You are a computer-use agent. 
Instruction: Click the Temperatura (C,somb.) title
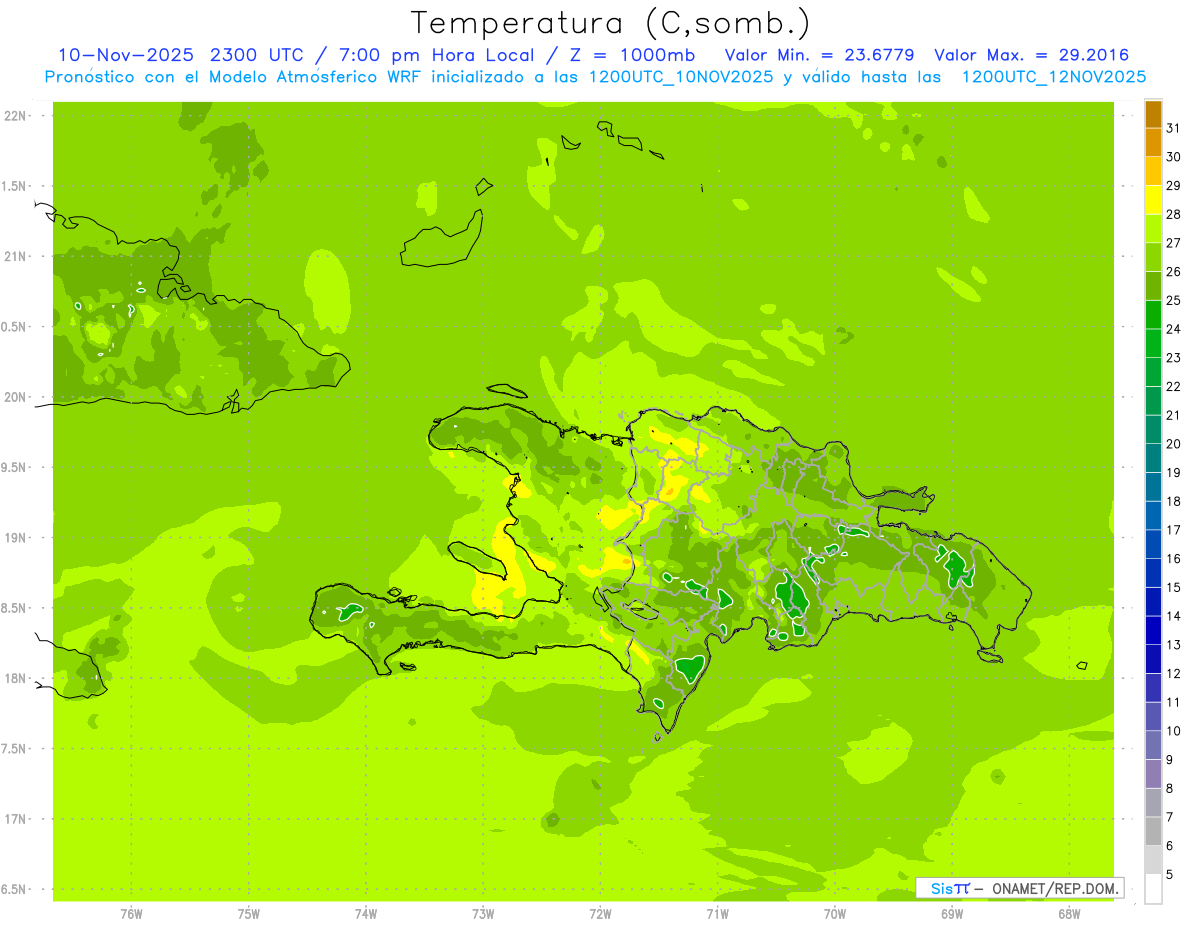tap(611, 23)
